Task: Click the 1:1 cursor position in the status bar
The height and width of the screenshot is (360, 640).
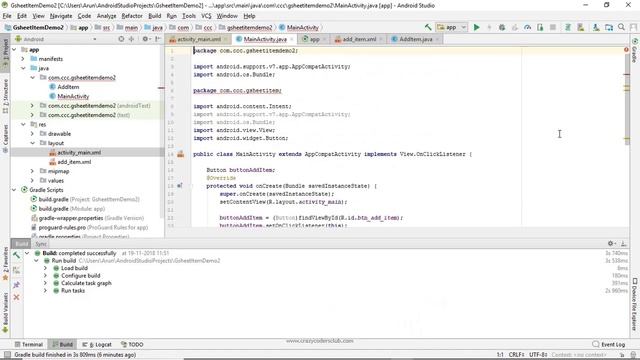Action: point(500,355)
